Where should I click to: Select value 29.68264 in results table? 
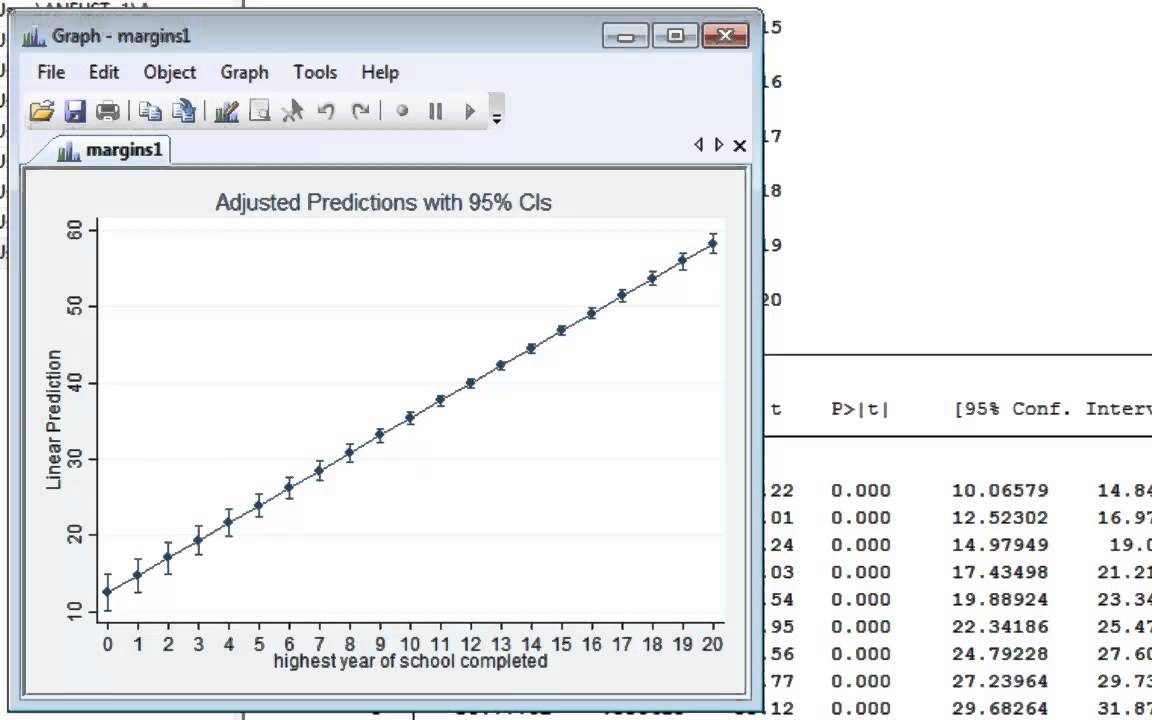tap(1000, 708)
